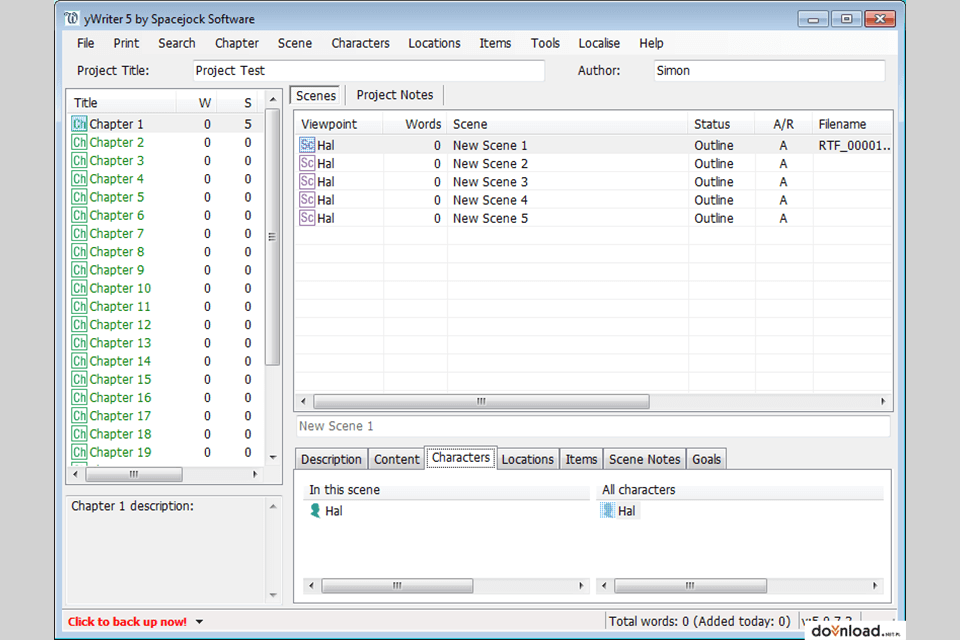Click the Ch icon beside Chapter 10
960x640 pixels.
(79, 288)
